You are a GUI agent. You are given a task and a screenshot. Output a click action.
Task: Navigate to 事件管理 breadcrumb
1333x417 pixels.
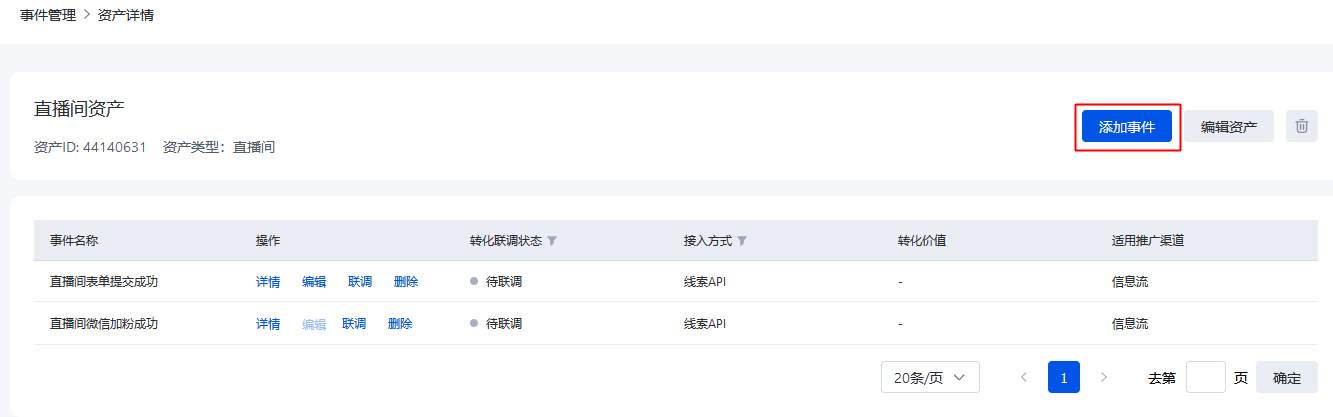(x=48, y=16)
